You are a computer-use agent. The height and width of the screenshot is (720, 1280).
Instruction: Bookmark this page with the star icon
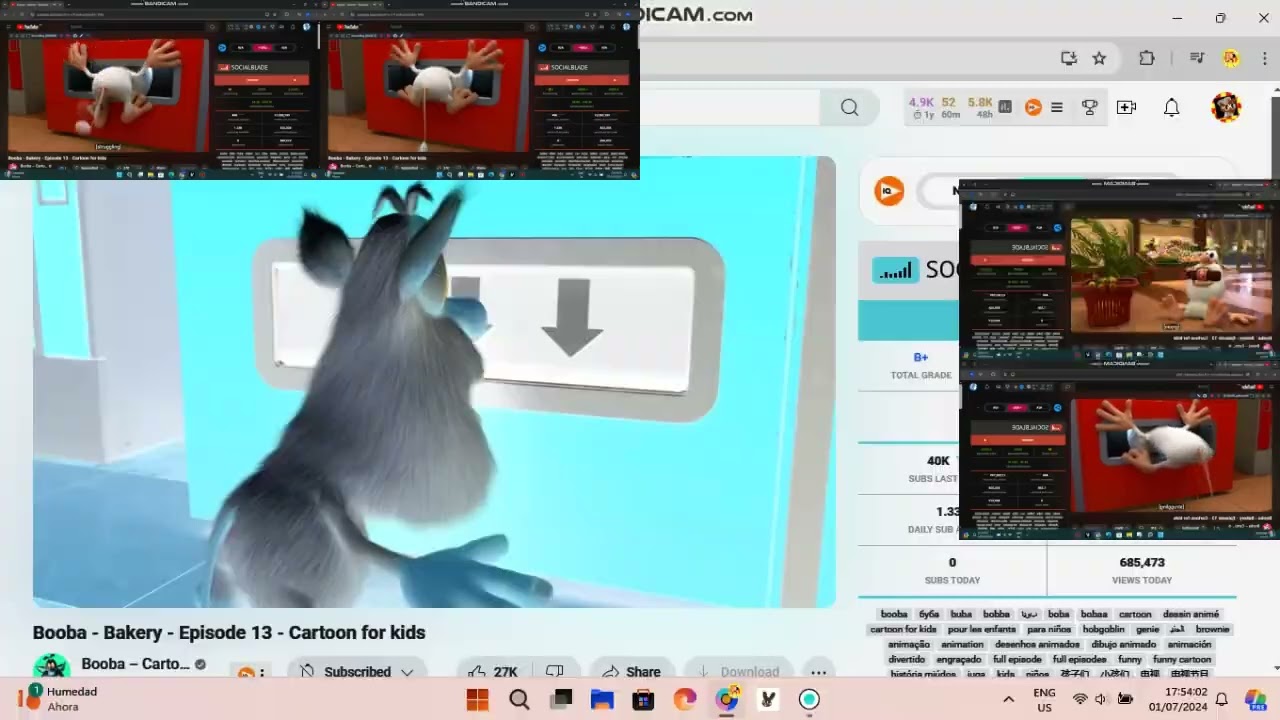1099,58
